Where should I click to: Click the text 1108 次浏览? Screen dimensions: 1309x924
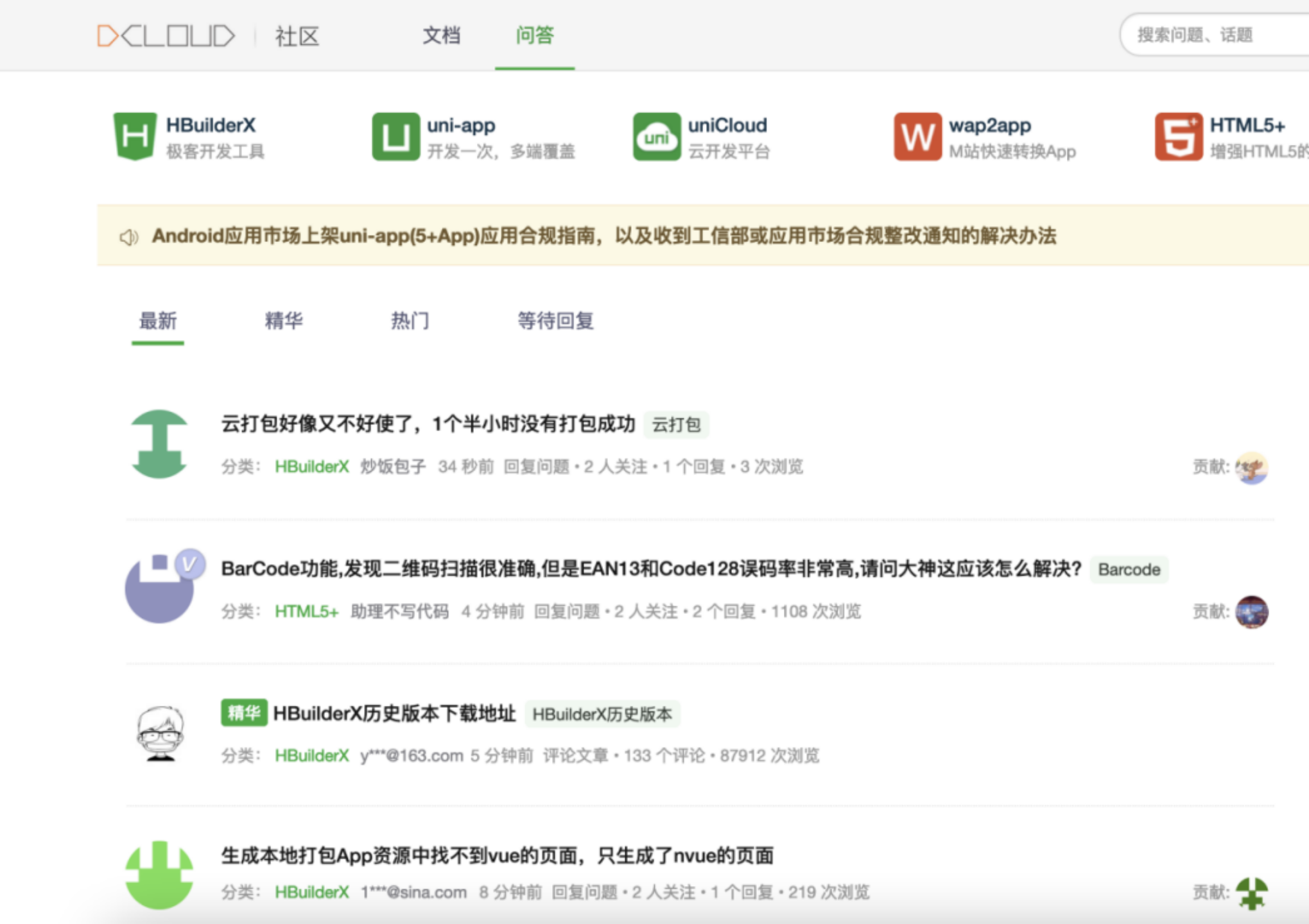[815, 611]
